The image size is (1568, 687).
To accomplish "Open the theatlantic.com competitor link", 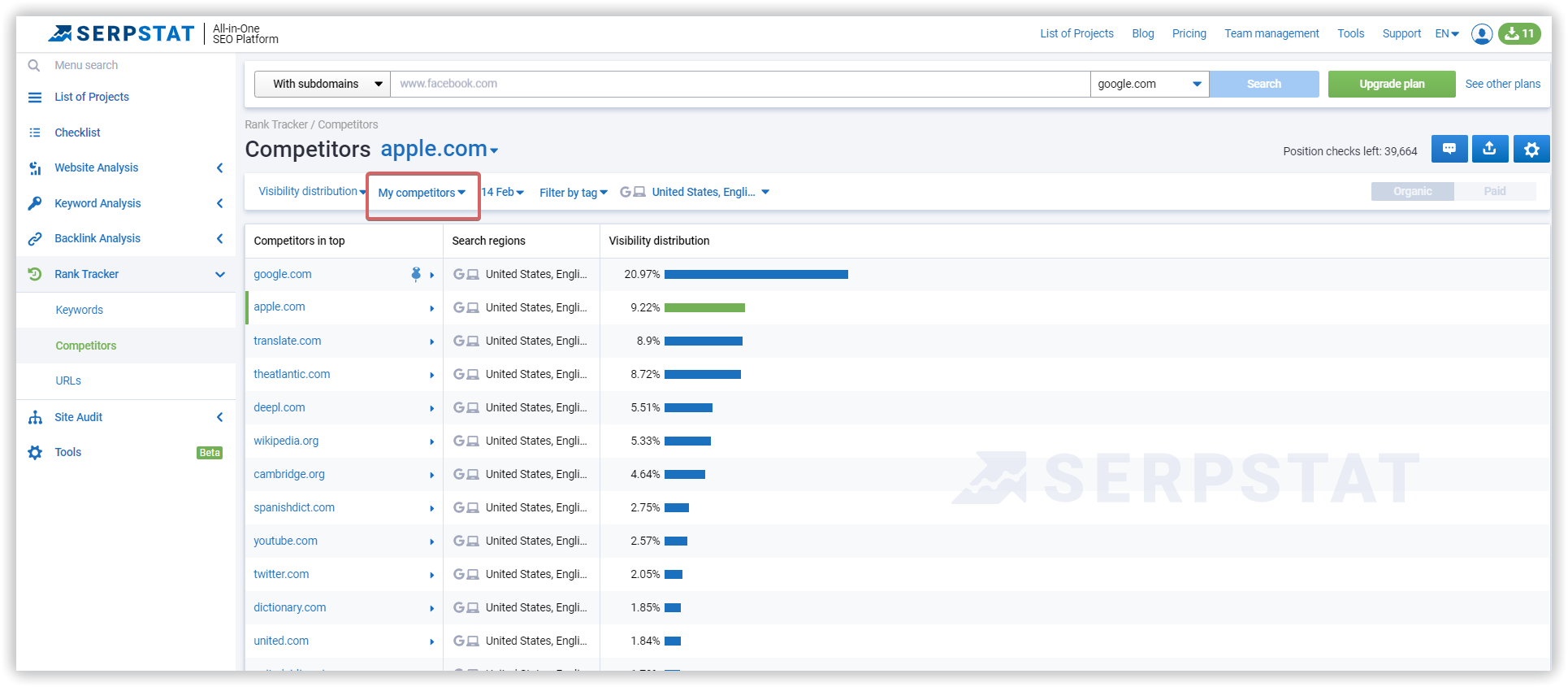I will tap(292, 374).
